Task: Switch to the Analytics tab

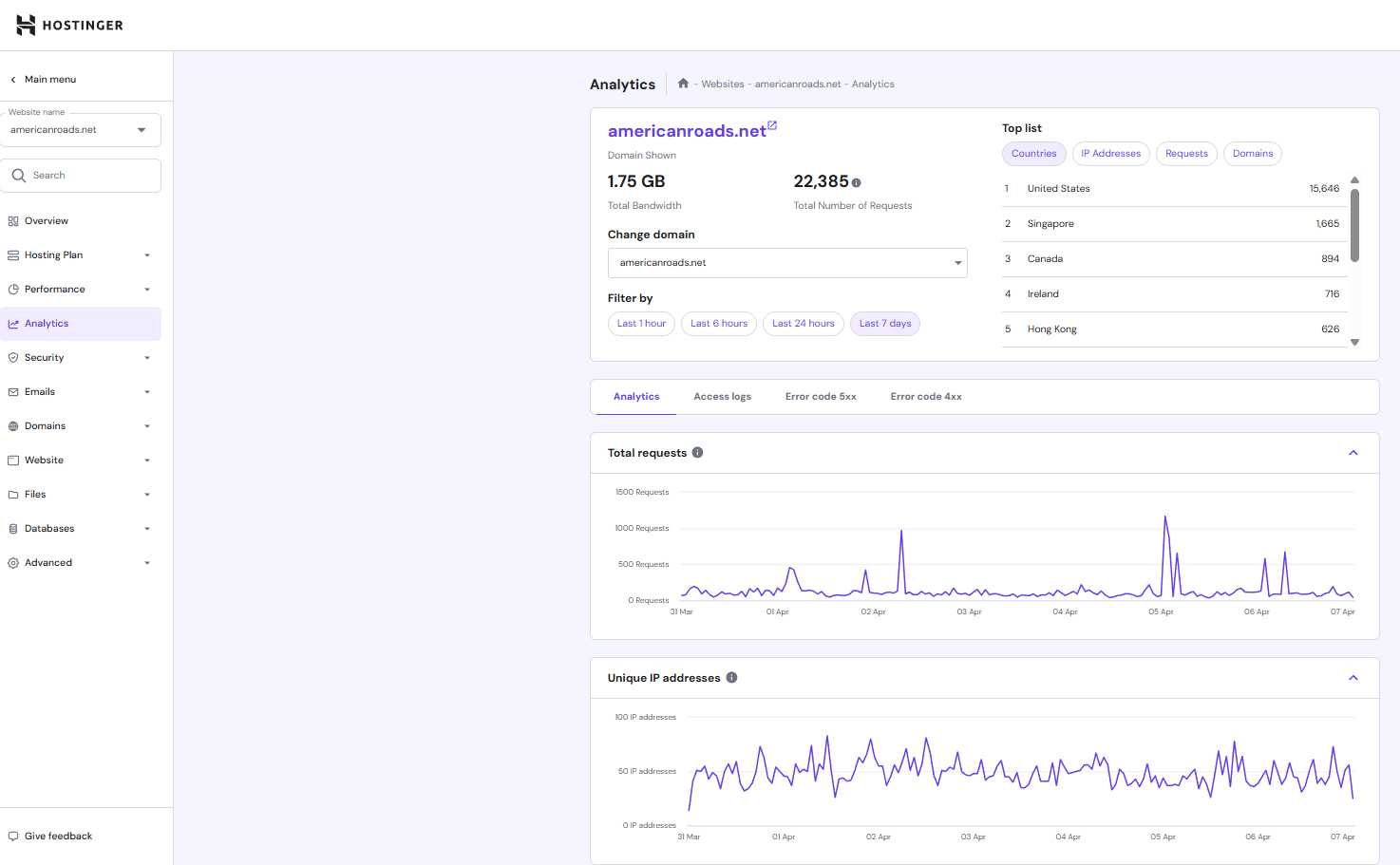Action: (636, 397)
